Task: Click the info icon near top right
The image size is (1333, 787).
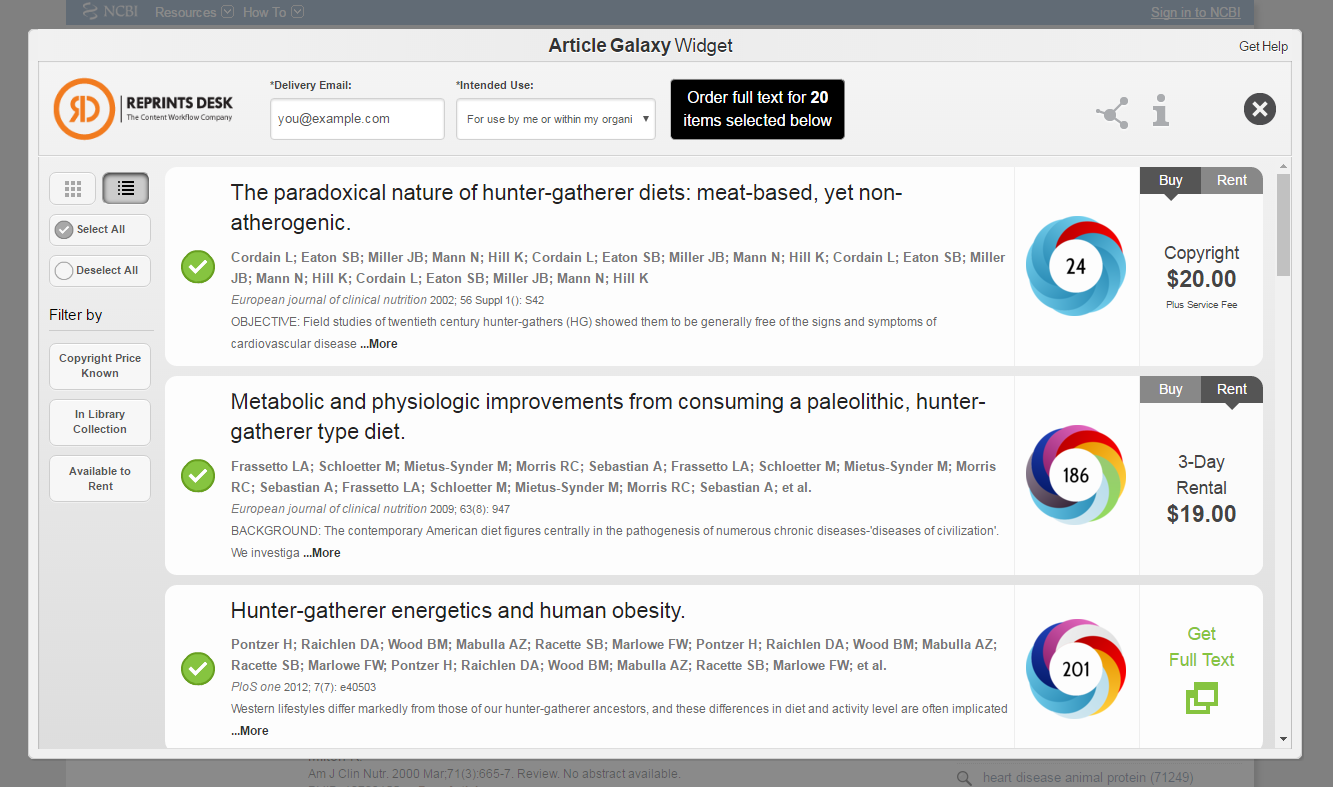Action: pos(1160,112)
